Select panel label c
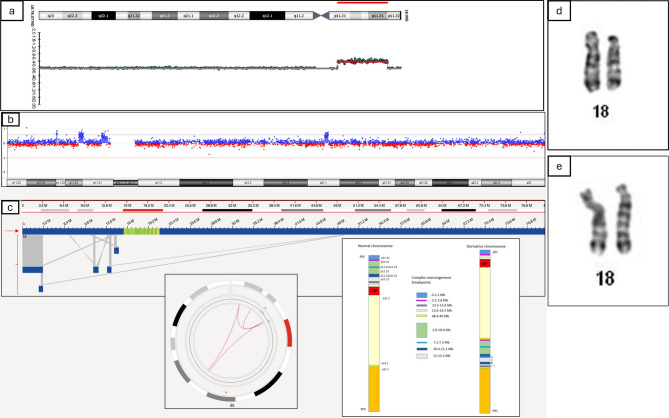 pyautogui.click(x=9, y=208)
